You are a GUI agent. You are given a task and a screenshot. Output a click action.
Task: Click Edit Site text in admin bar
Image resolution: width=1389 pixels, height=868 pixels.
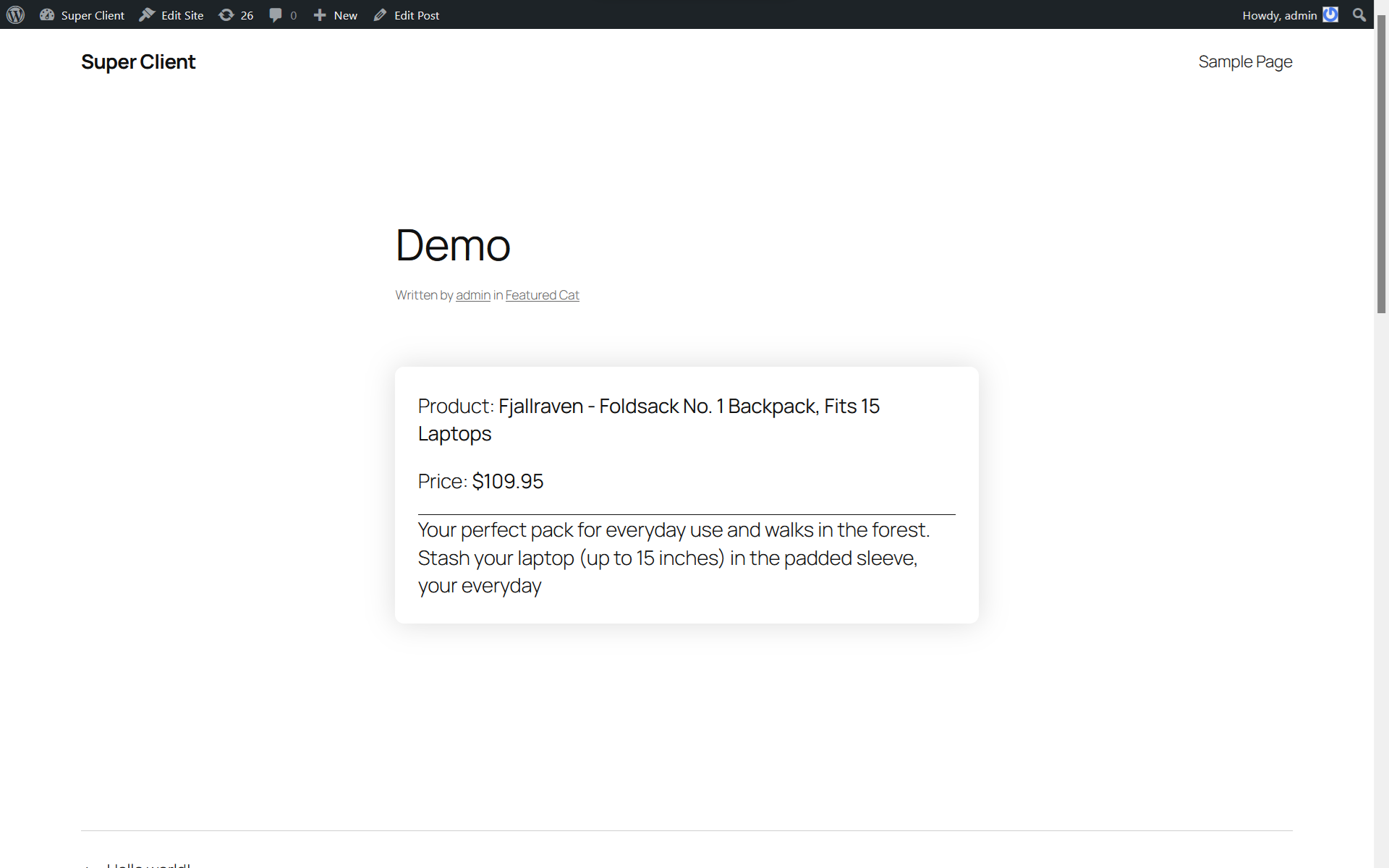coord(182,15)
